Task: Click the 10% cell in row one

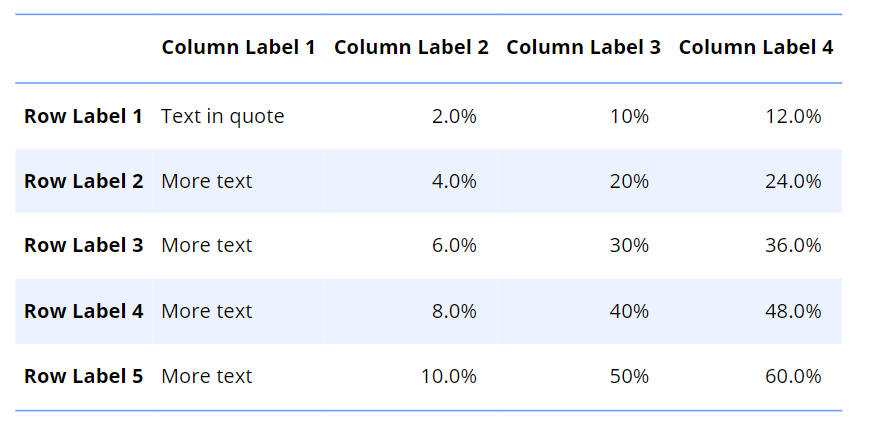Action: (x=629, y=116)
